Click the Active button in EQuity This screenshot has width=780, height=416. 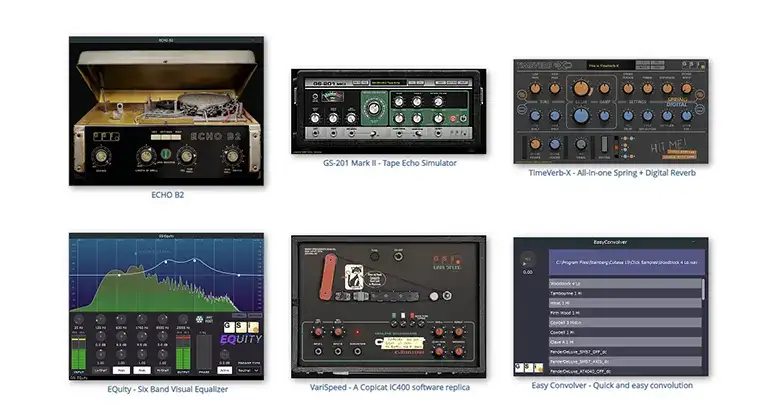225,370
